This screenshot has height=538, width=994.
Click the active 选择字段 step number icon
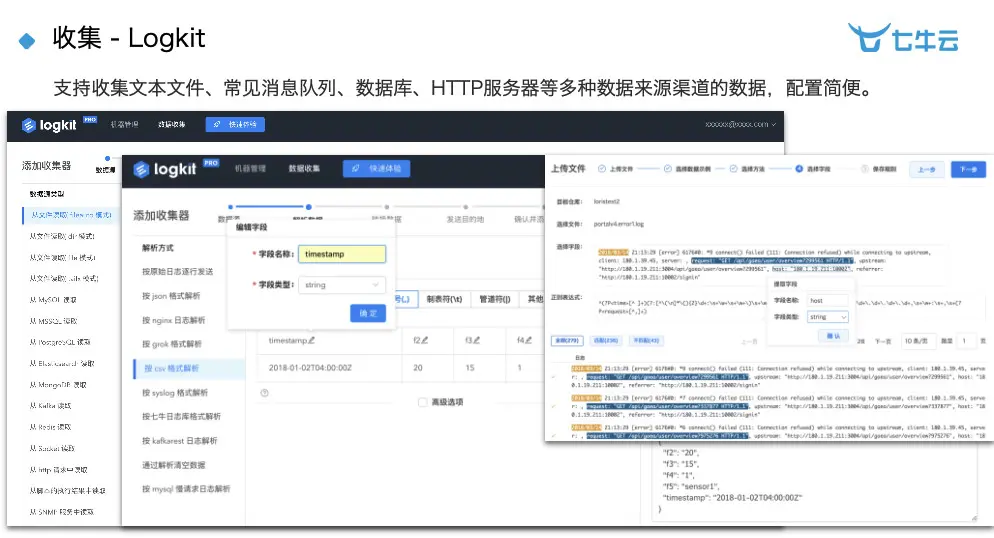coord(799,169)
